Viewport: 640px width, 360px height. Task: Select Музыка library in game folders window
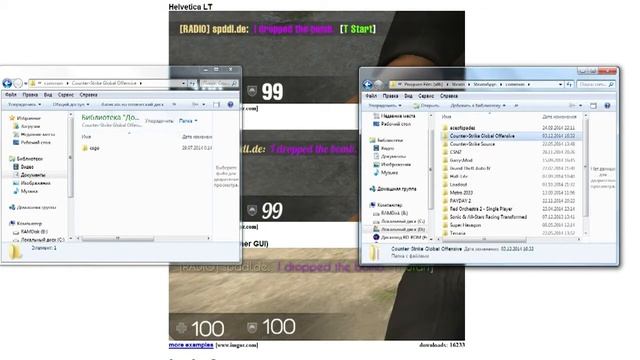pos(386,173)
